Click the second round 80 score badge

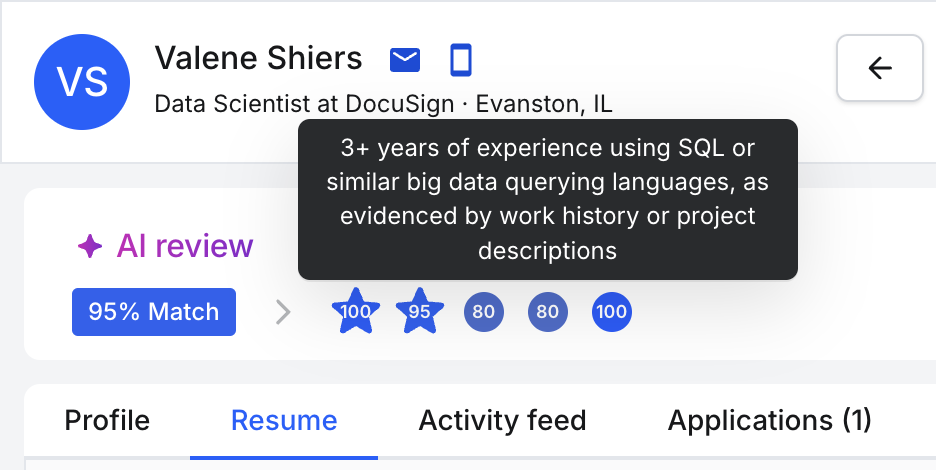[x=547, y=312]
